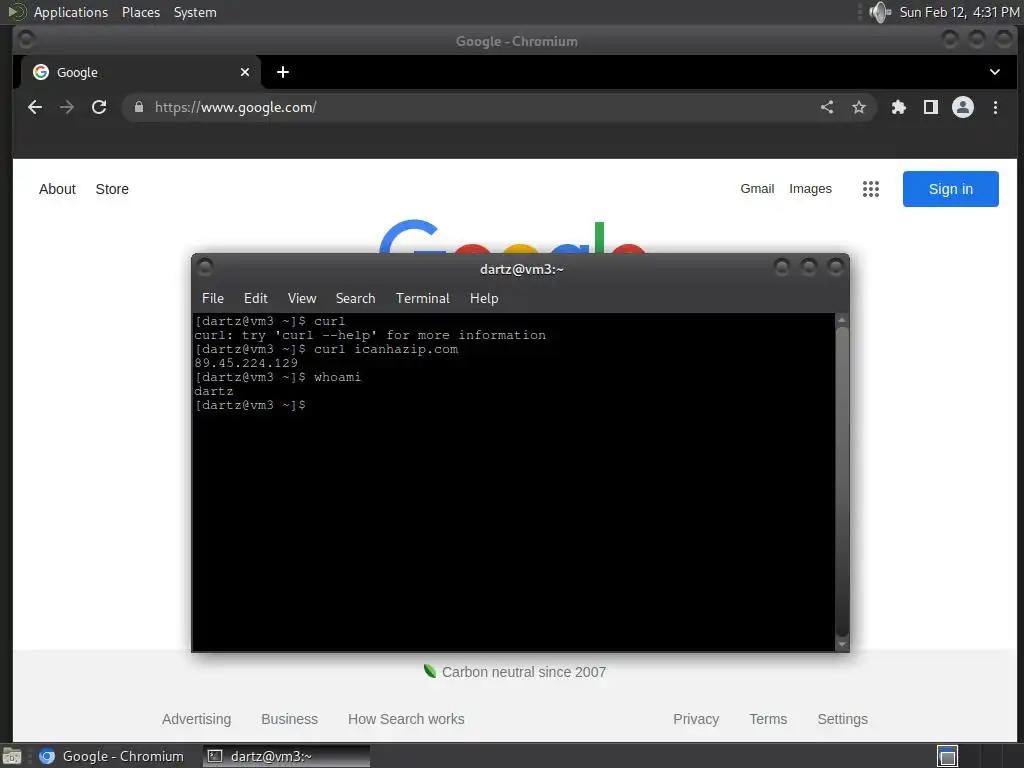Image resolution: width=1024 pixels, height=768 pixels.
Task: Open the Advertising footer link
Action: pyautogui.click(x=197, y=719)
